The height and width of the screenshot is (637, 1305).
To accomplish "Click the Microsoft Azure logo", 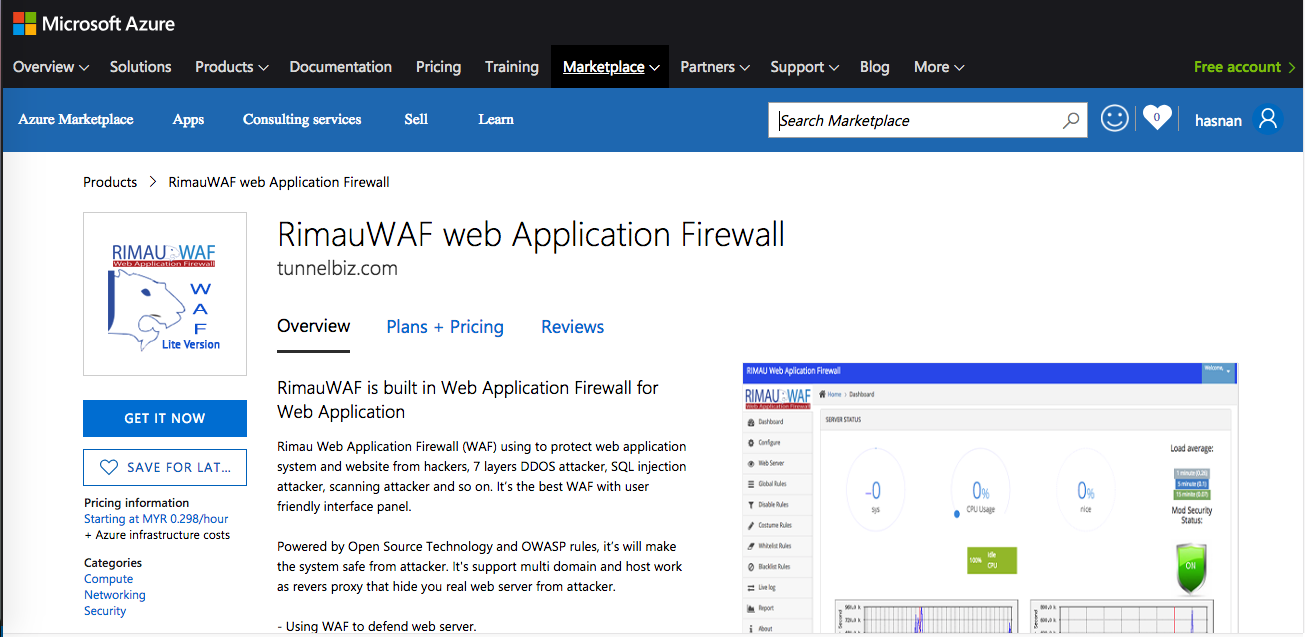I will coord(94,23).
